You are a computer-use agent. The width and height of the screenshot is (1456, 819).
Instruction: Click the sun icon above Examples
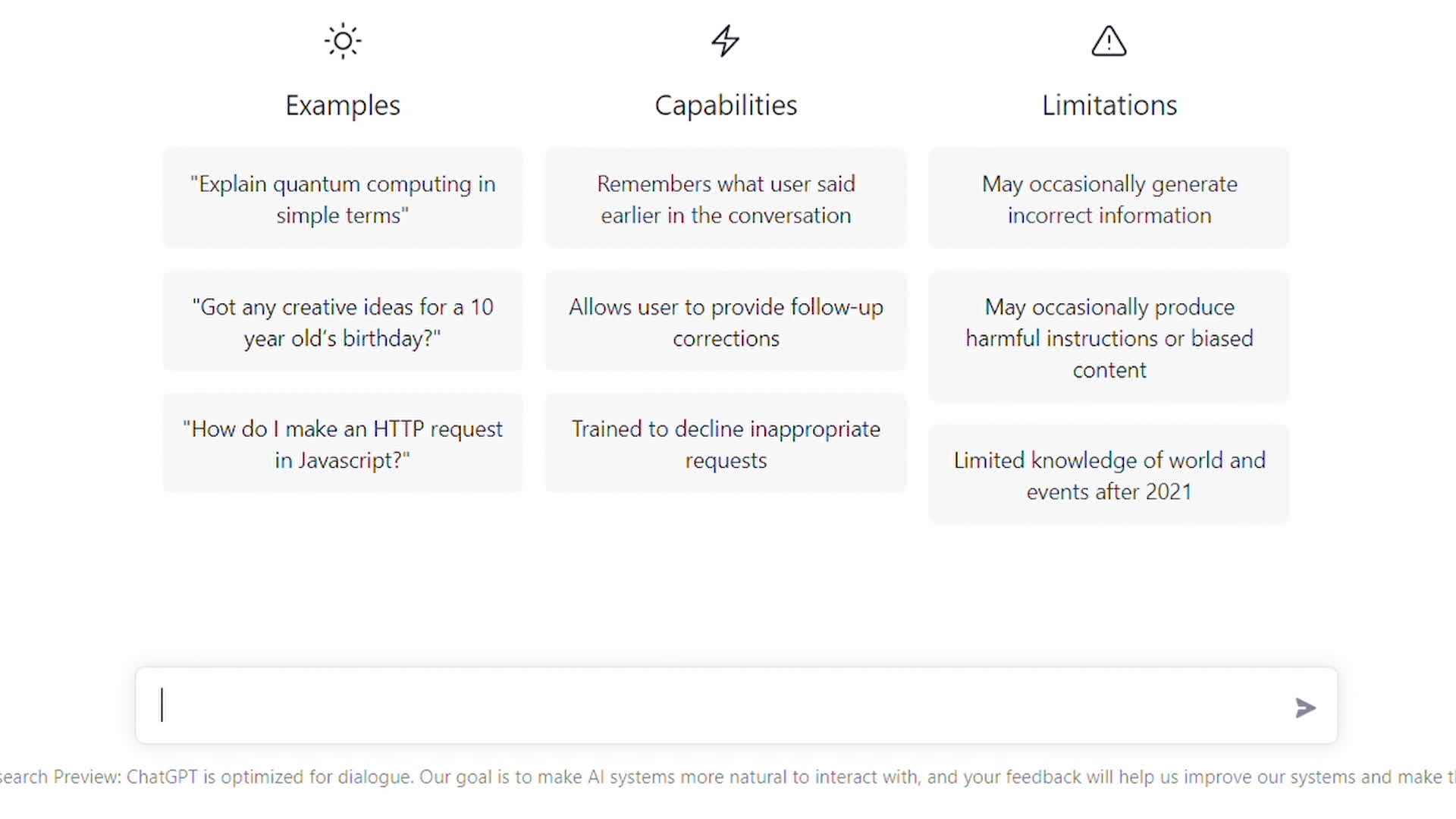[343, 41]
